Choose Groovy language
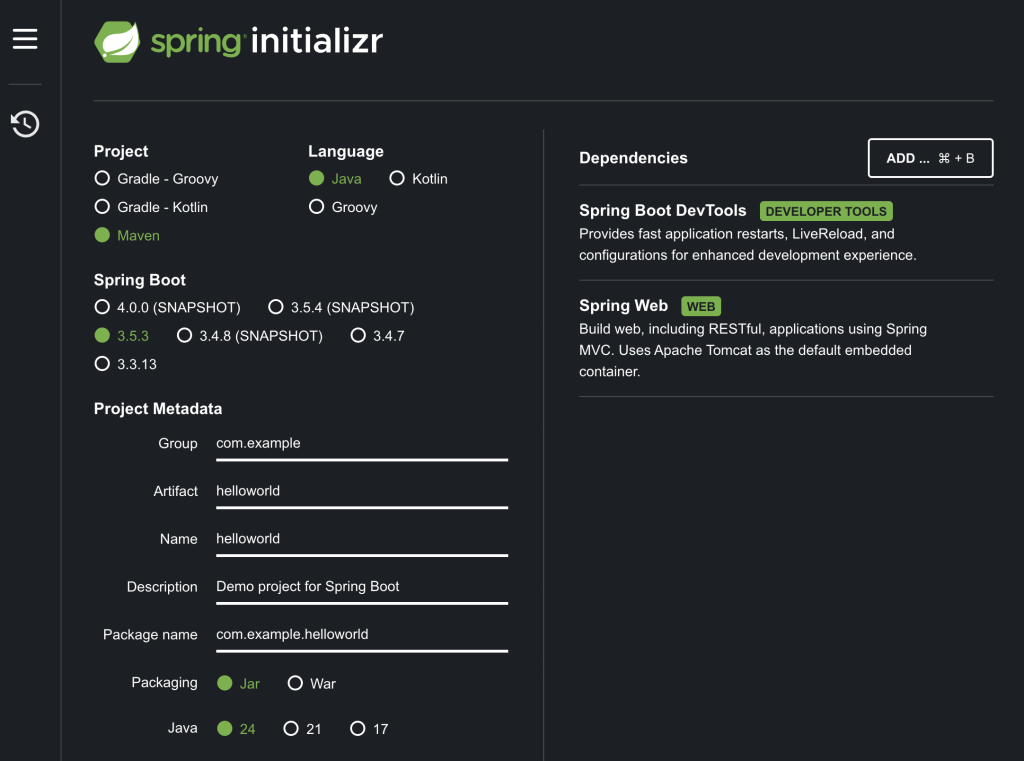Image resolution: width=1024 pixels, height=761 pixels. (343, 207)
